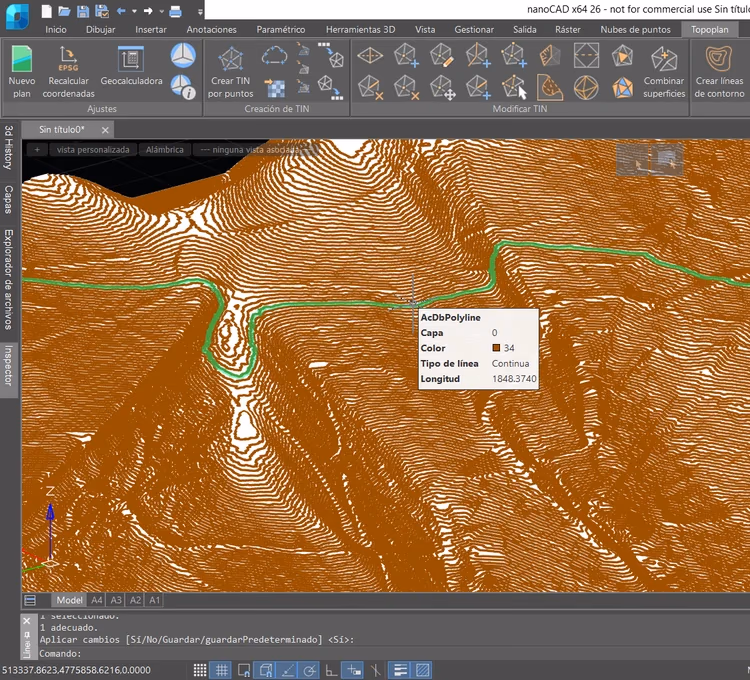Expand quick access toolbar customize arrow

(200, 12)
